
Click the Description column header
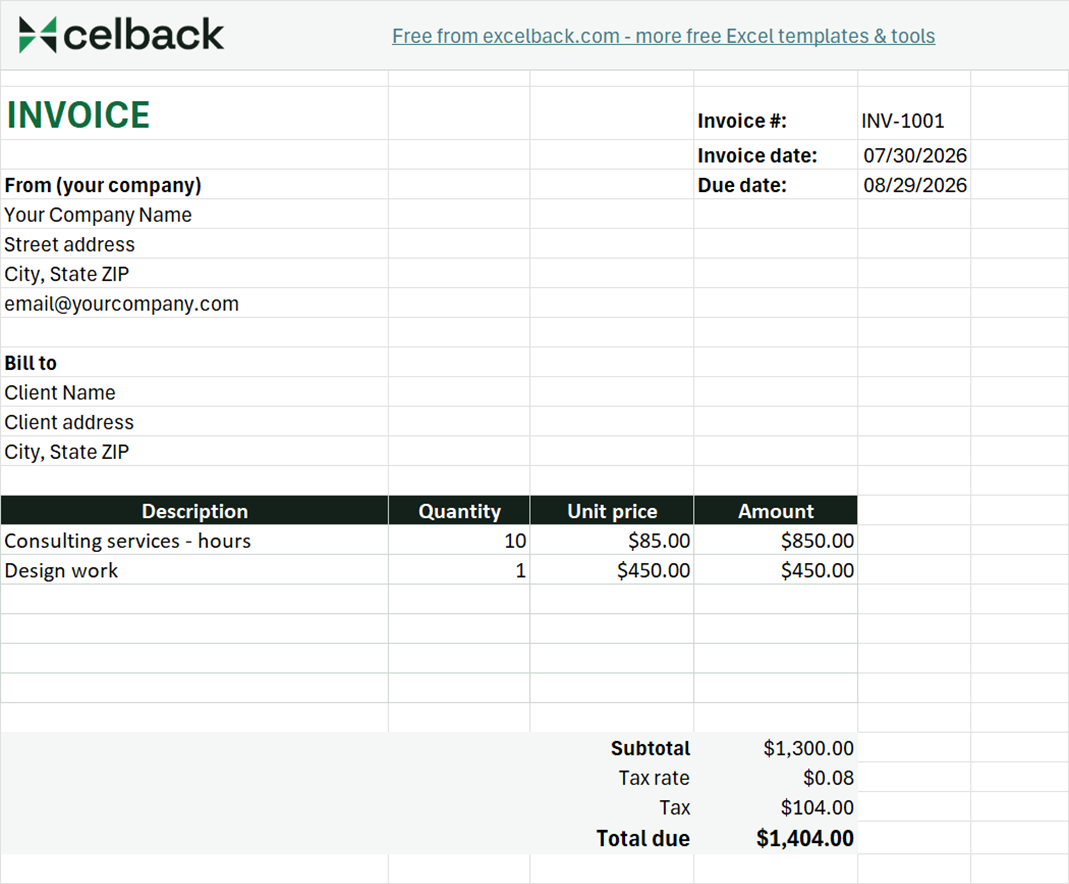(x=194, y=510)
